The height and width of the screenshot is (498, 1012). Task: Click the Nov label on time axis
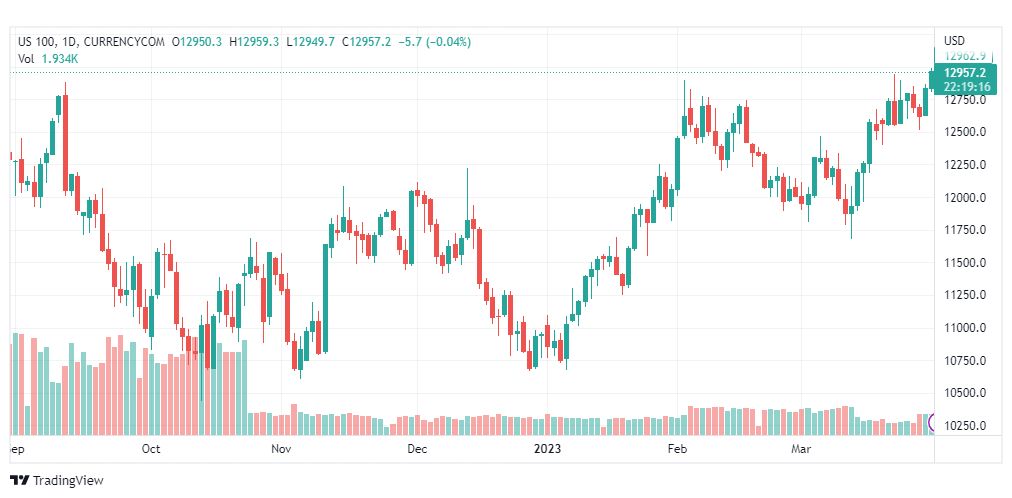point(283,449)
